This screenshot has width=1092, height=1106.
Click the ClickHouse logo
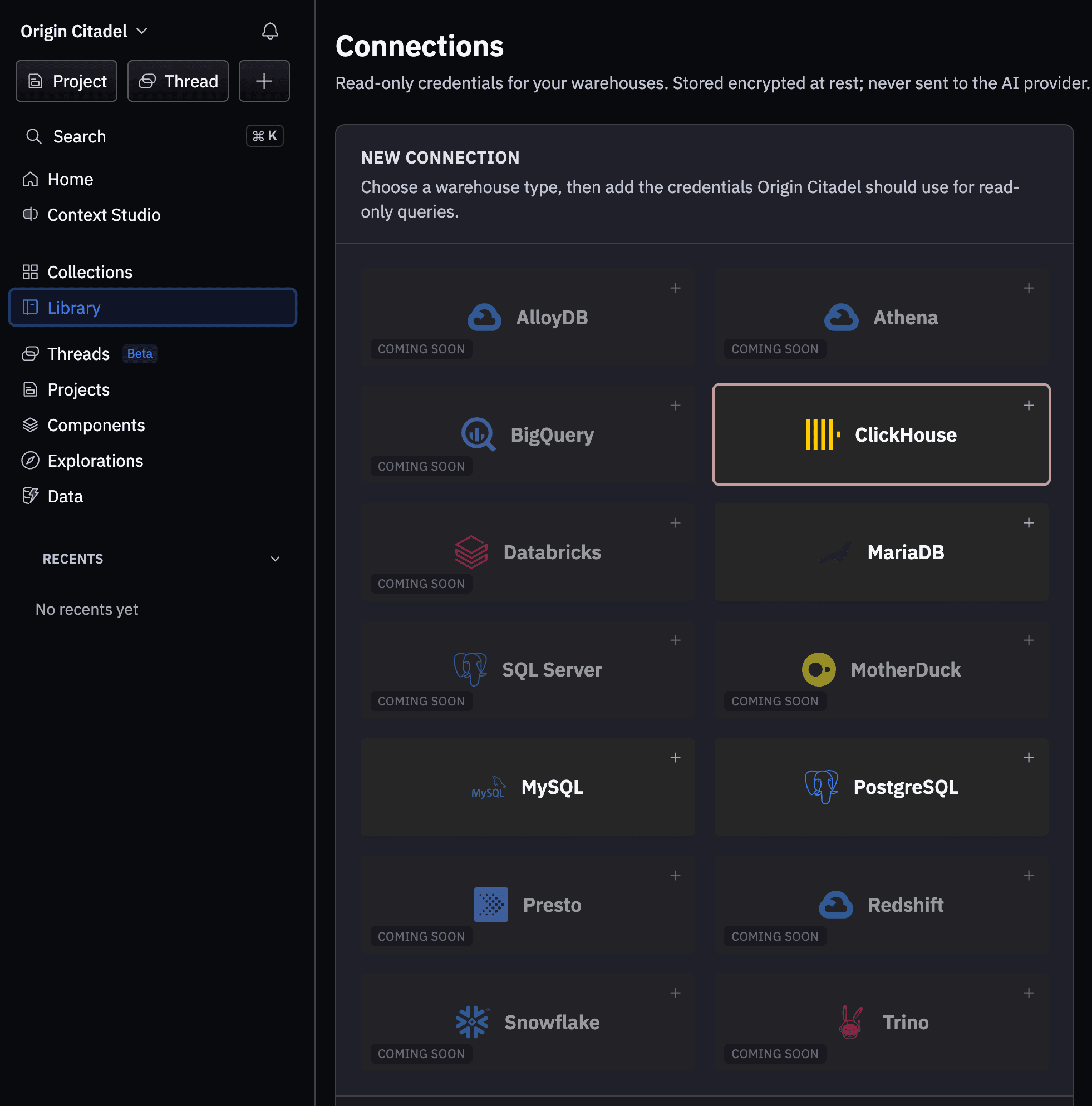tap(823, 434)
